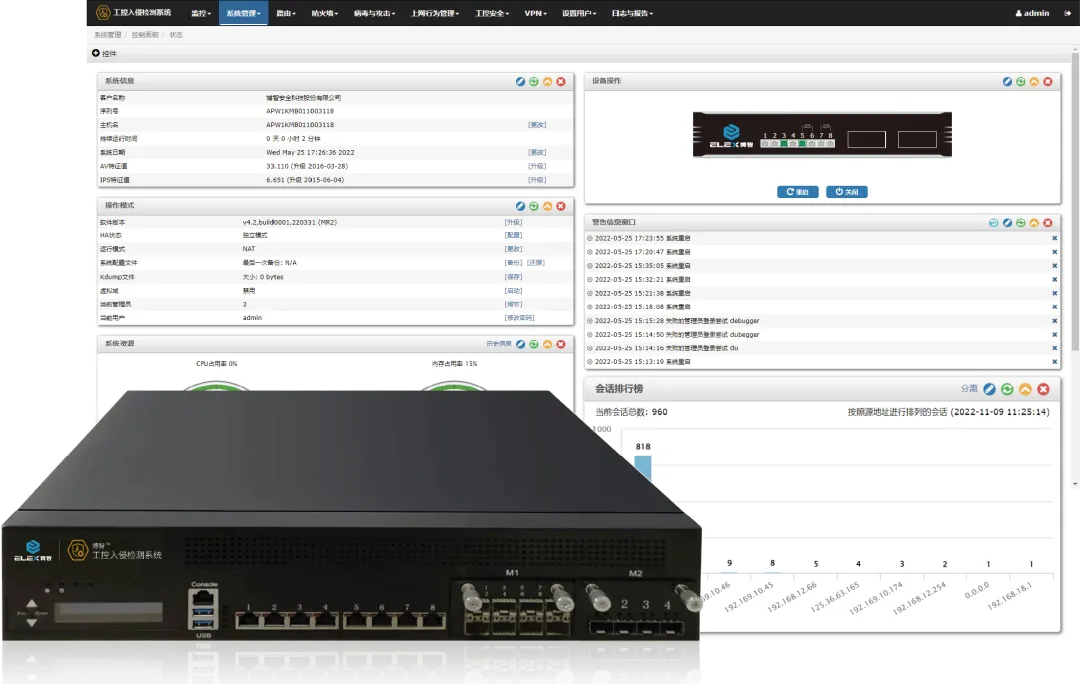Edit the 系统资源 panel settings
1080x684 pixels.
coord(520,344)
